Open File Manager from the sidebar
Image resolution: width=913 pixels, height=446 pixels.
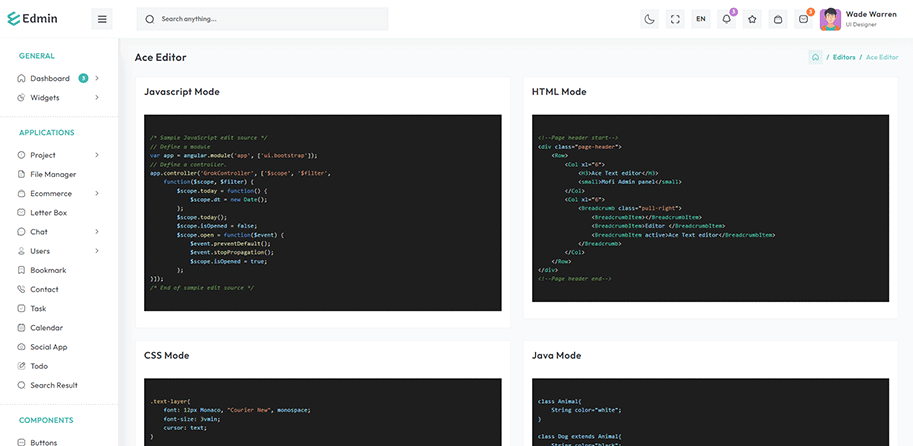tap(53, 174)
